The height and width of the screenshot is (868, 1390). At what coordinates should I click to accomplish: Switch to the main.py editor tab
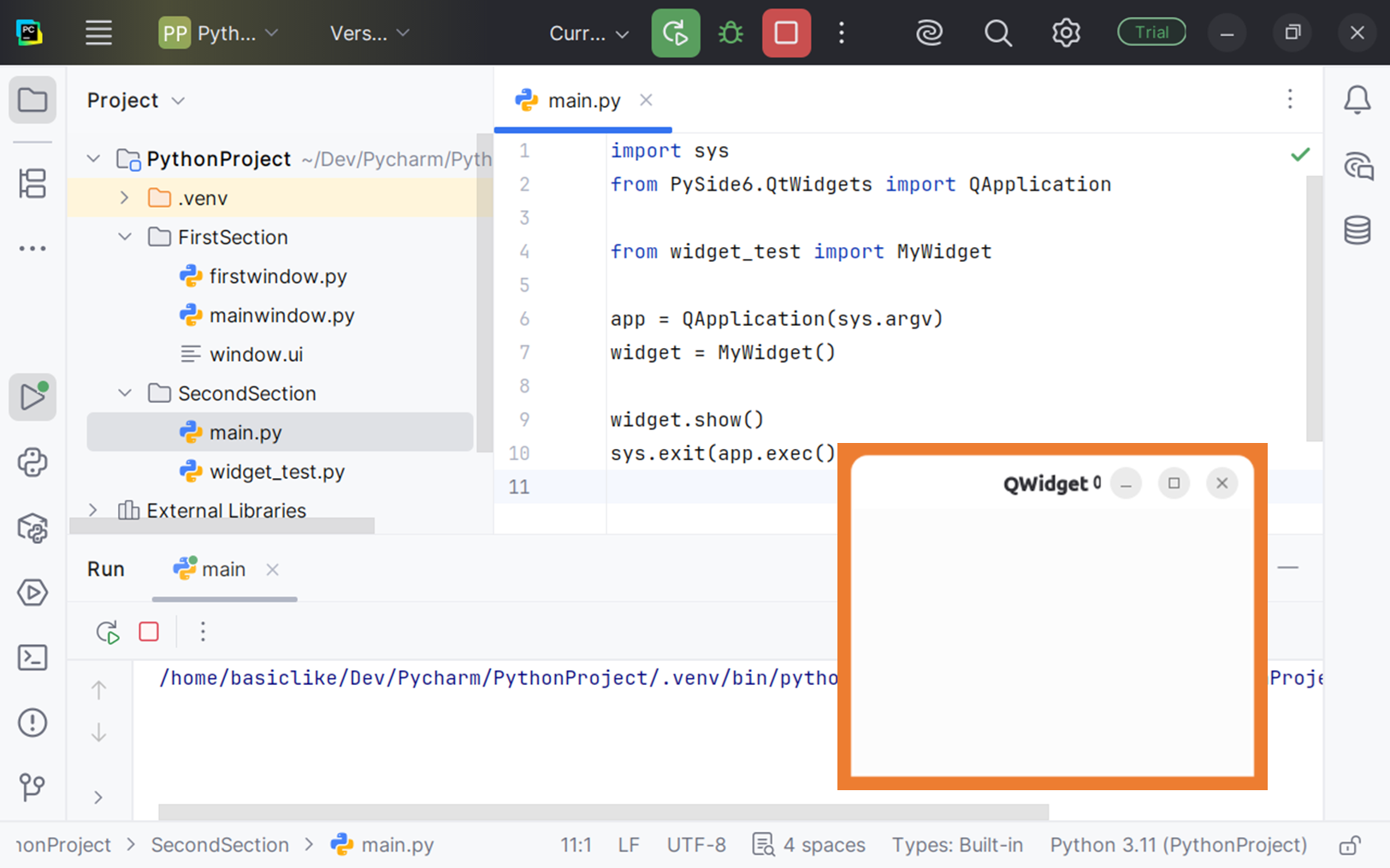tap(583, 101)
